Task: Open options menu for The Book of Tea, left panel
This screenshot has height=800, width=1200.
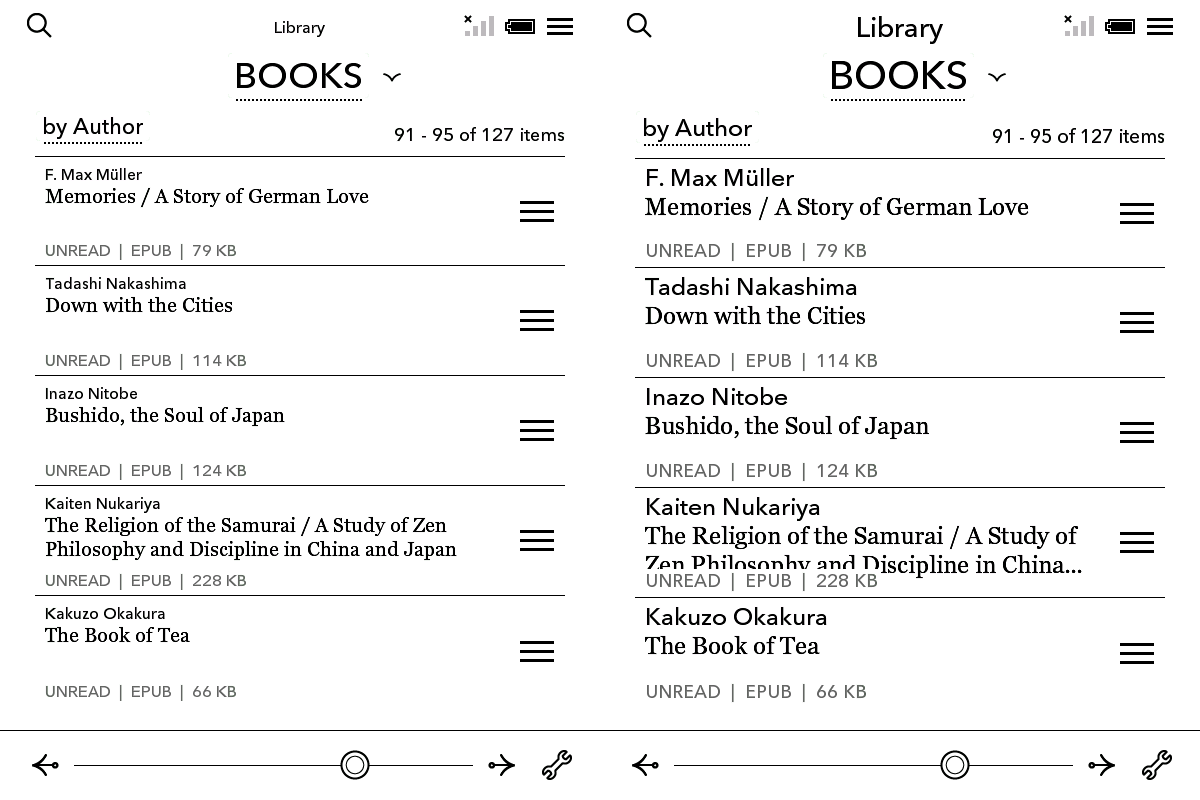Action: pyautogui.click(x=537, y=652)
